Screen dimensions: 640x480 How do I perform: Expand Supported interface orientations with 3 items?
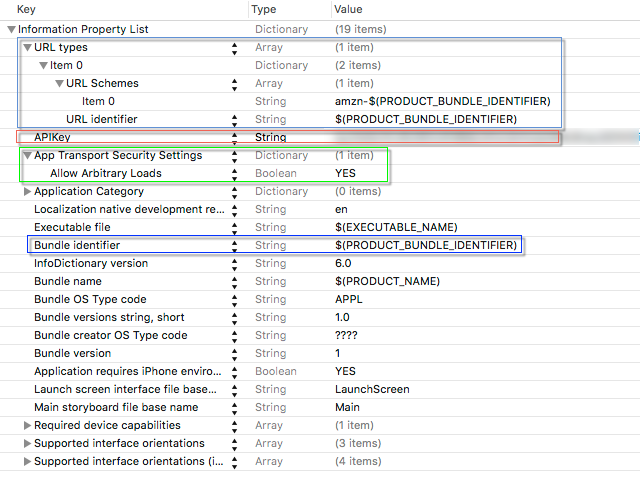point(26,444)
